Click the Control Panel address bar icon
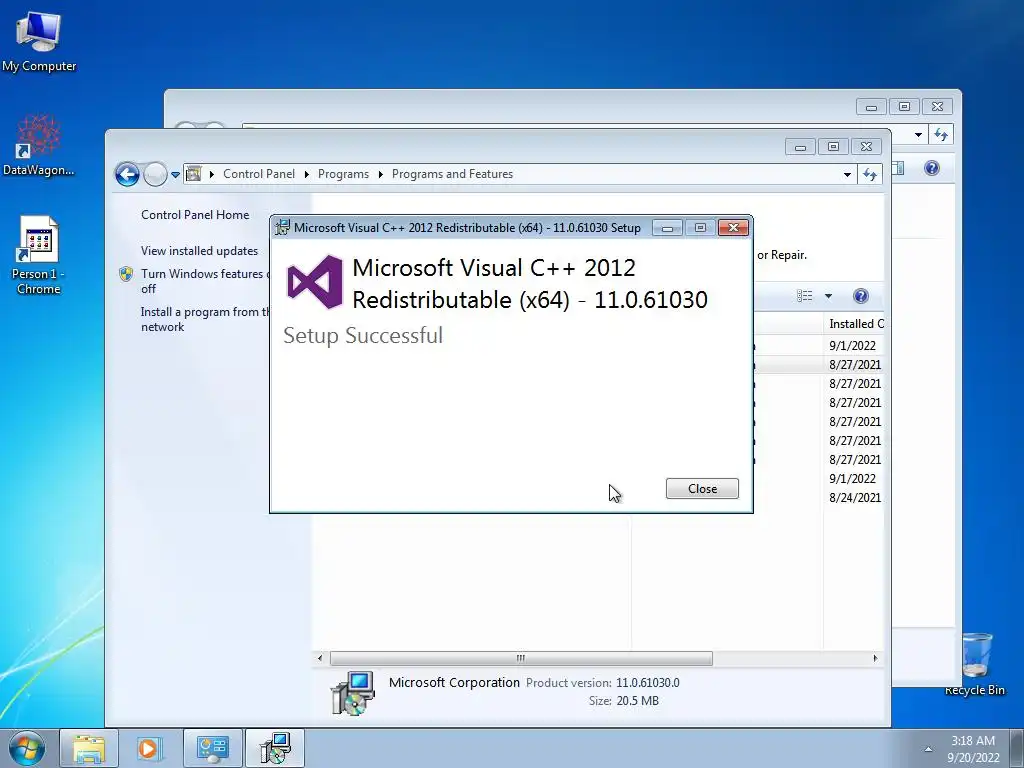This screenshot has width=1024, height=768. pos(194,174)
